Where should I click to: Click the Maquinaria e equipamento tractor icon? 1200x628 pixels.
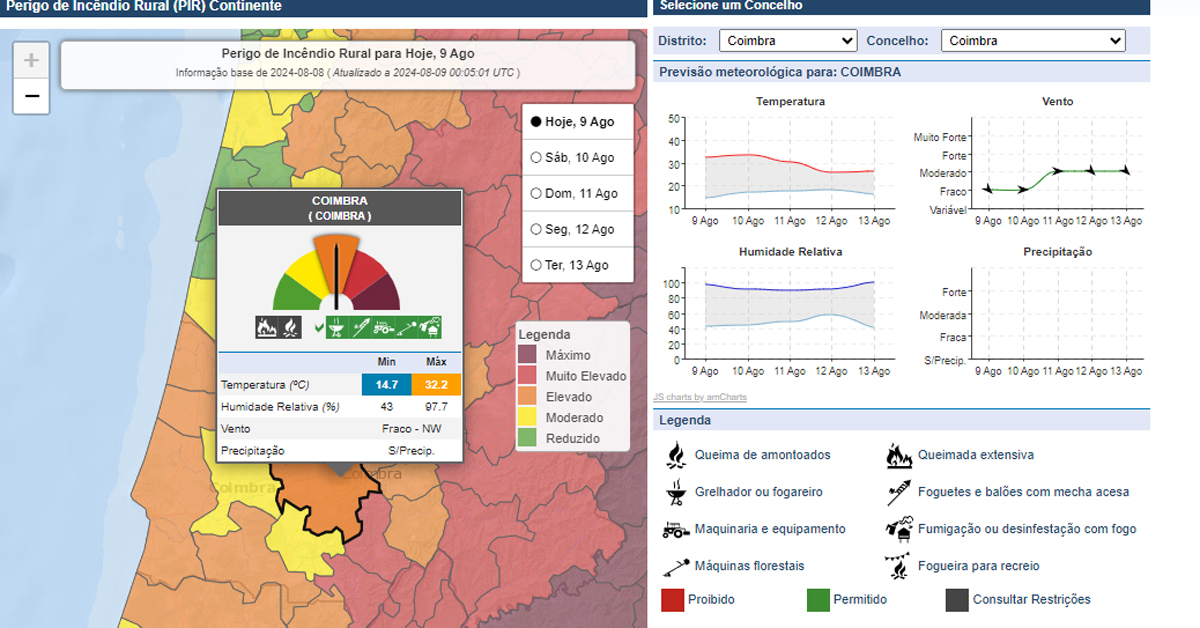tap(676, 529)
